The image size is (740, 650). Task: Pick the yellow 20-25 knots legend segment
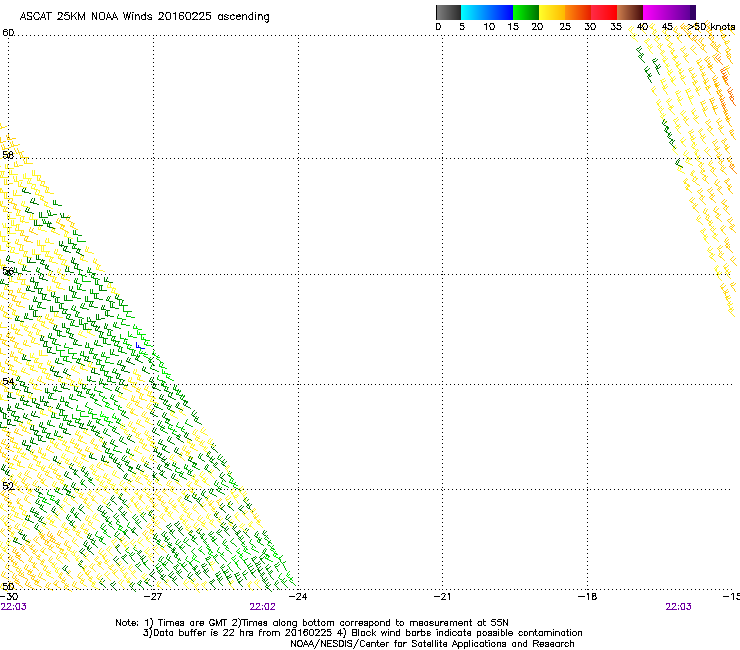click(x=552, y=12)
